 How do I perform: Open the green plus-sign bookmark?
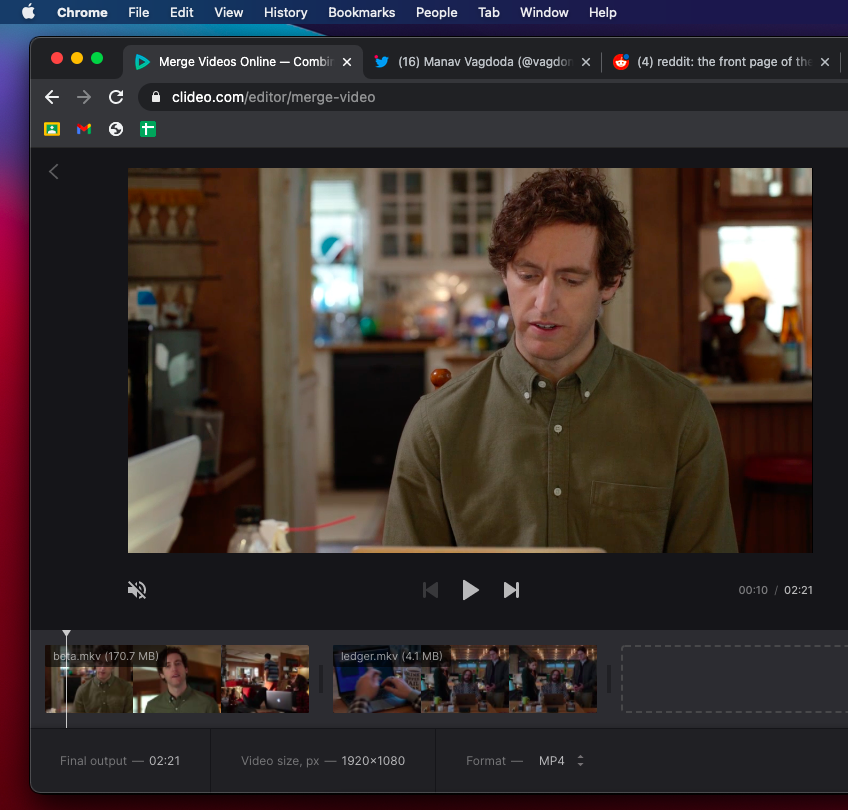pyautogui.click(x=148, y=129)
